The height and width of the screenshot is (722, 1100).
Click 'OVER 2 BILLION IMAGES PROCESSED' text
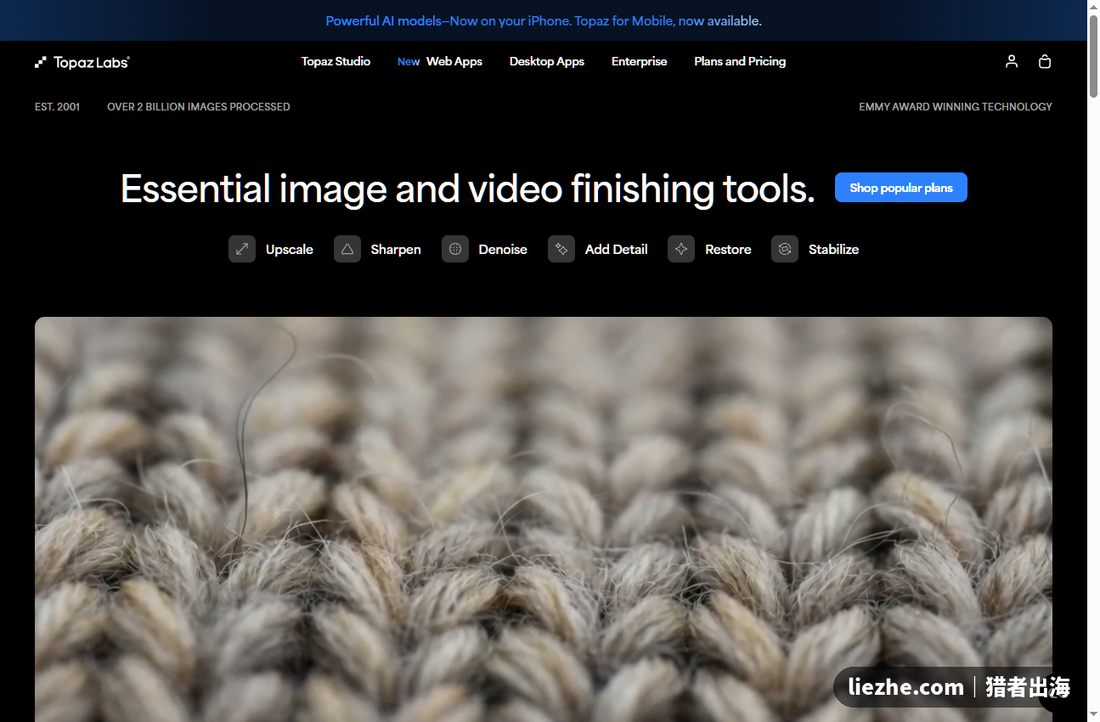tap(199, 107)
